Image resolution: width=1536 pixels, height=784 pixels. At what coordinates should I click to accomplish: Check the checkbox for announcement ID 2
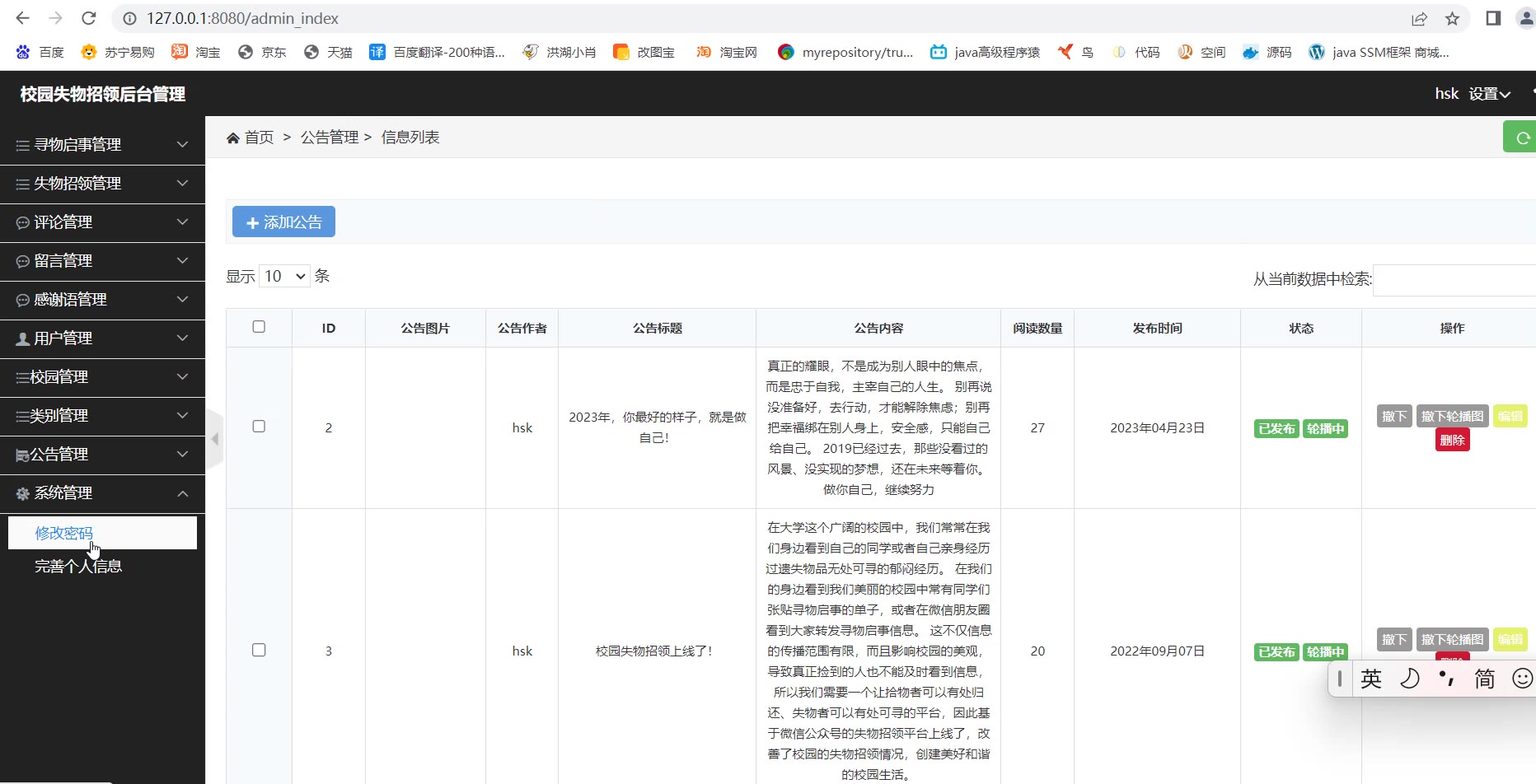coord(259,427)
